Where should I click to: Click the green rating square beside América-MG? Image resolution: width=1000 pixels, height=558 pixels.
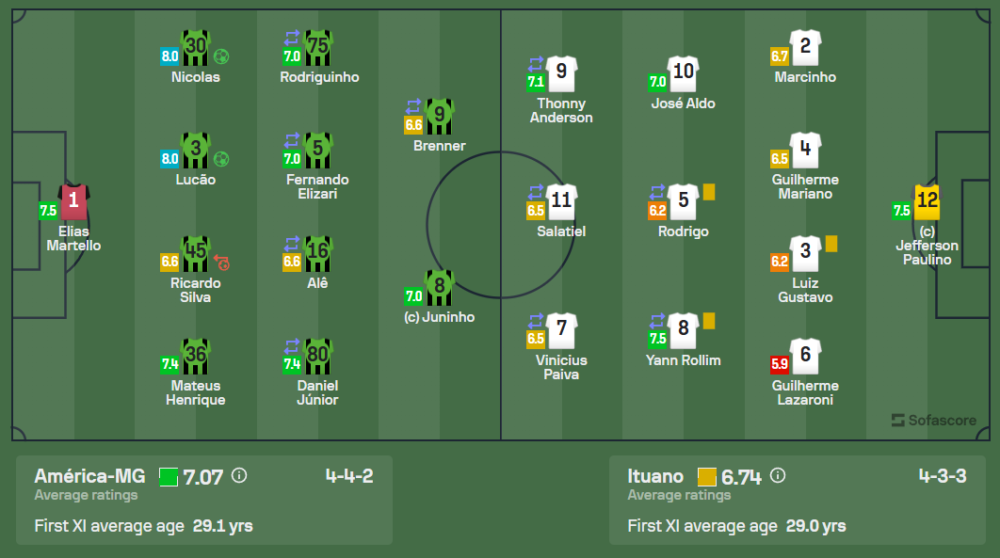(168, 477)
